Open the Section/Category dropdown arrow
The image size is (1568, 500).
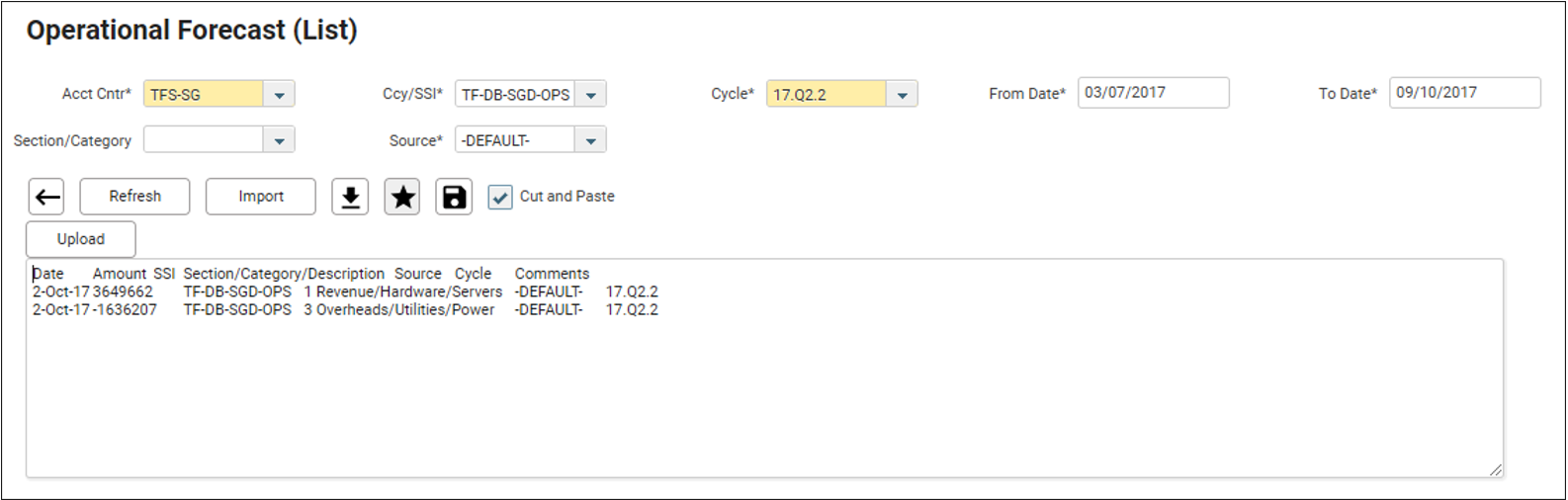pyautogui.click(x=279, y=139)
